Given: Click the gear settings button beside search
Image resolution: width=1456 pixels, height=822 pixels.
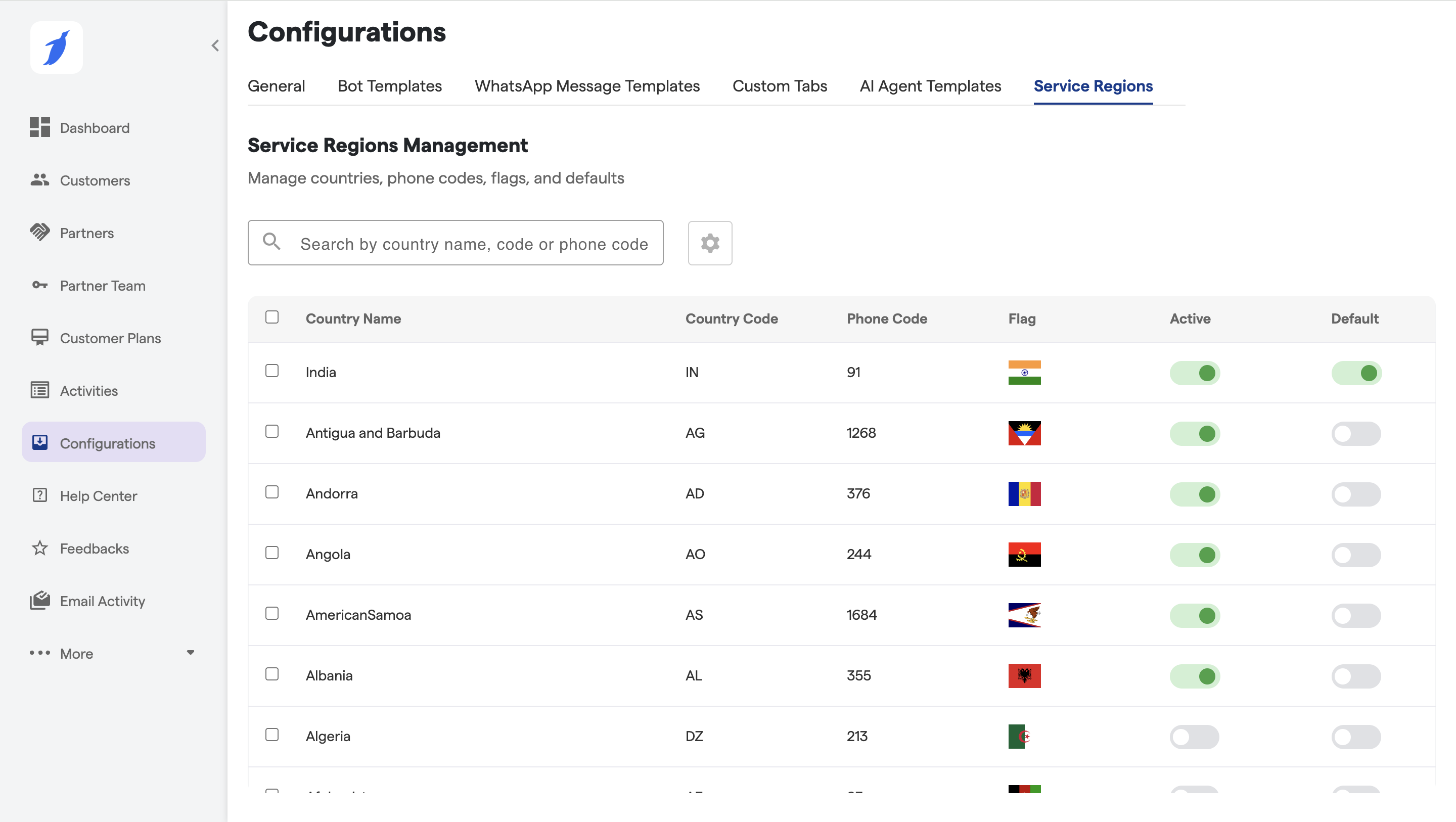Looking at the screenshot, I should tap(709, 243).
